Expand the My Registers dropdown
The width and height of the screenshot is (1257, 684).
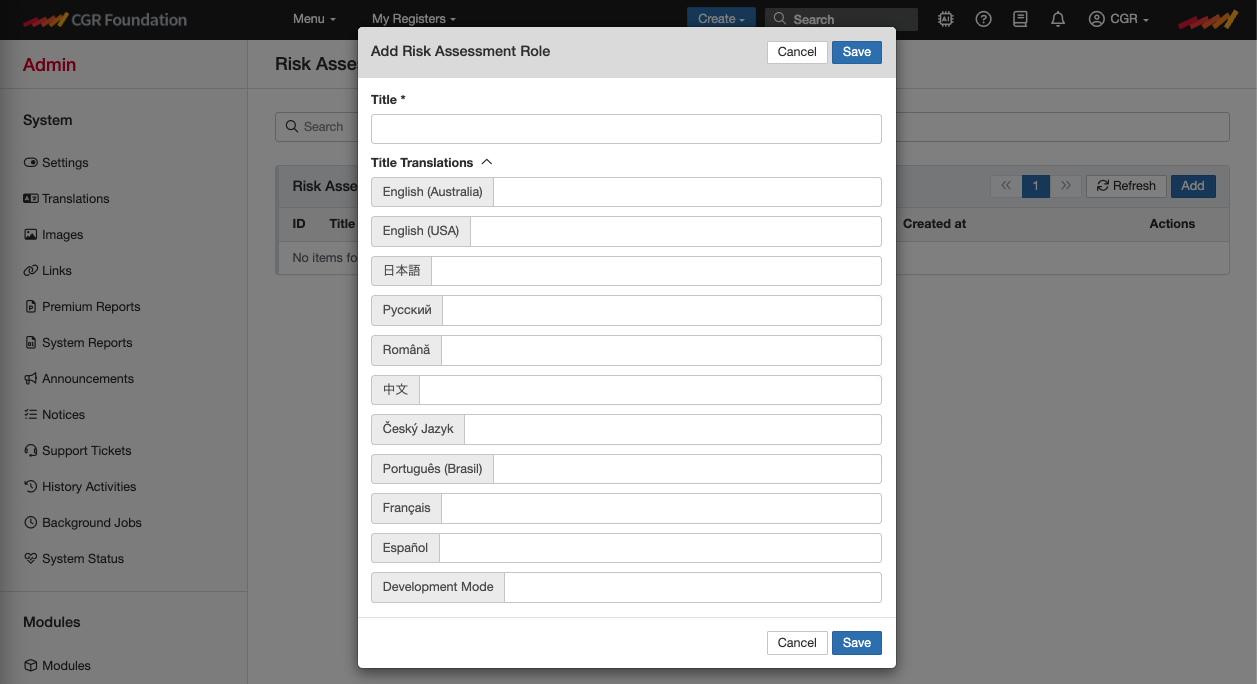[x=413, y=18]
